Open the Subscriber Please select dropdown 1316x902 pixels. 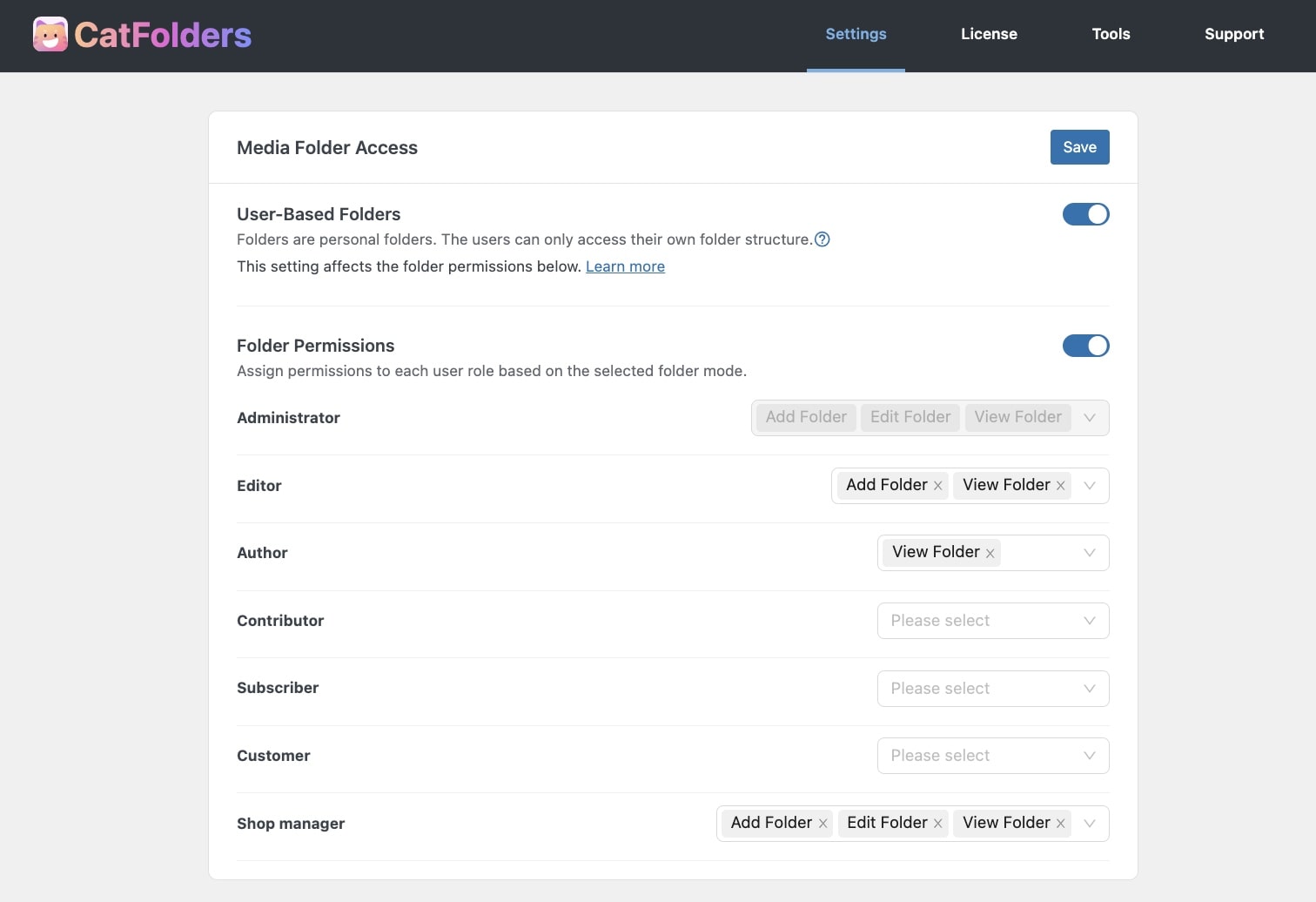coord(992,688)
